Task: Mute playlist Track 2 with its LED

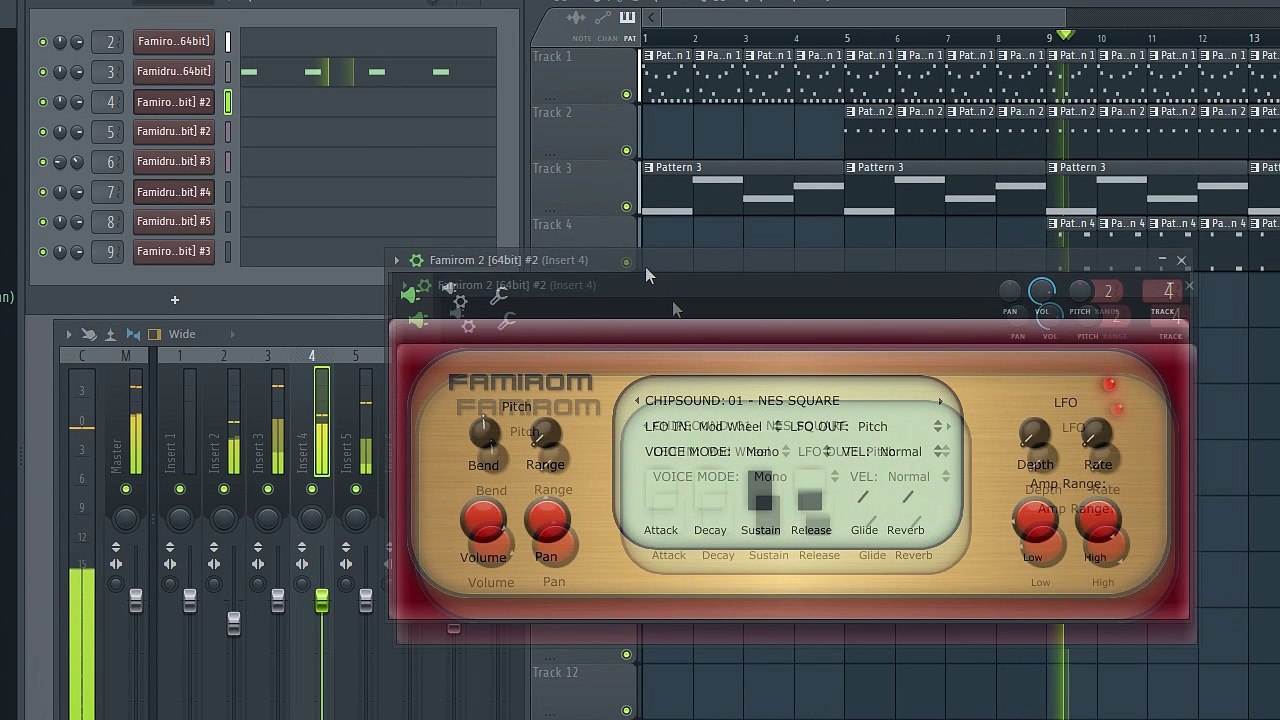Action: (626, 151)
